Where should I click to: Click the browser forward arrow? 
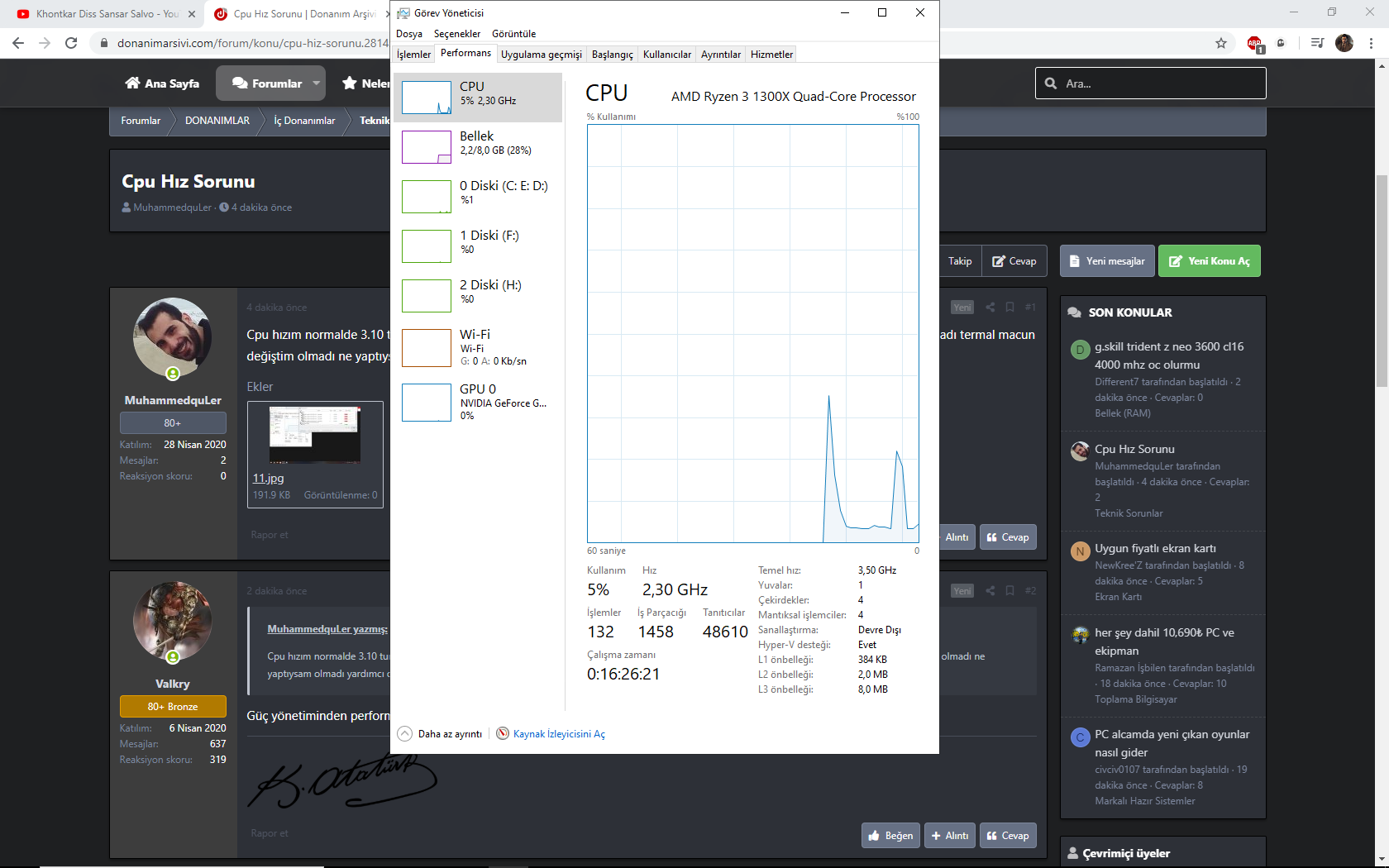(45, 43)
